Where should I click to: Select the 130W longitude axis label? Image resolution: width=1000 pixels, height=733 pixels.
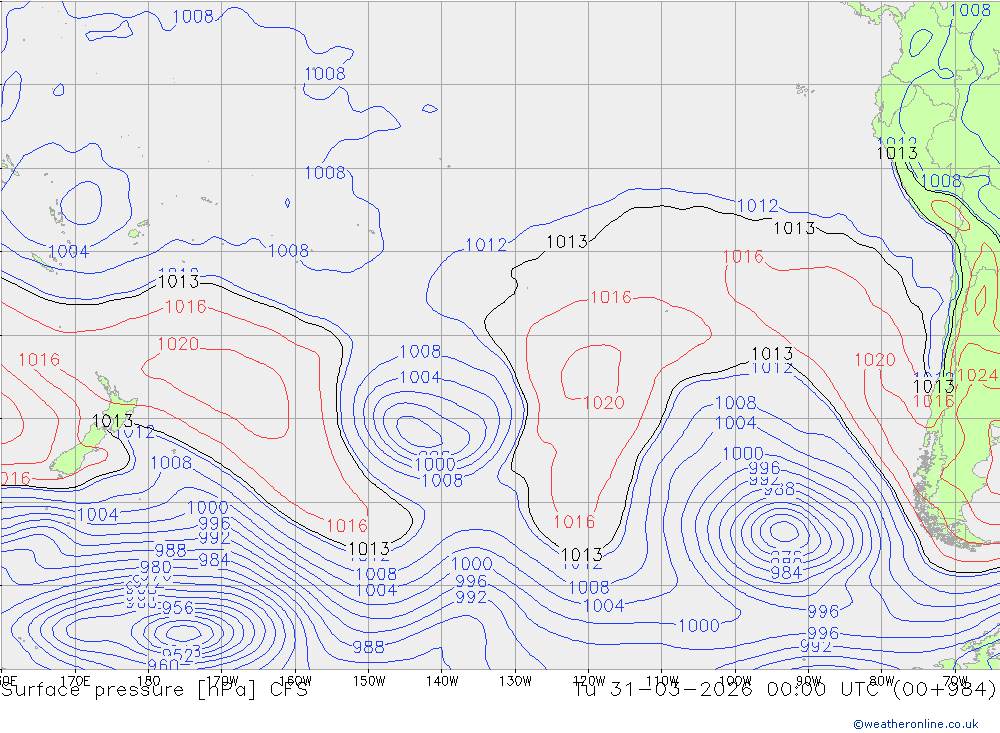[515, 681]
